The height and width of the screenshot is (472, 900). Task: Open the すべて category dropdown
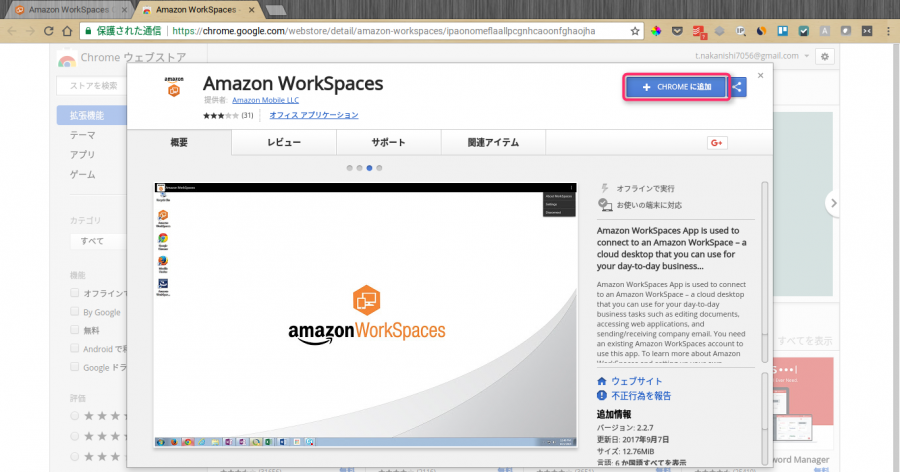(x=98, y=241)
